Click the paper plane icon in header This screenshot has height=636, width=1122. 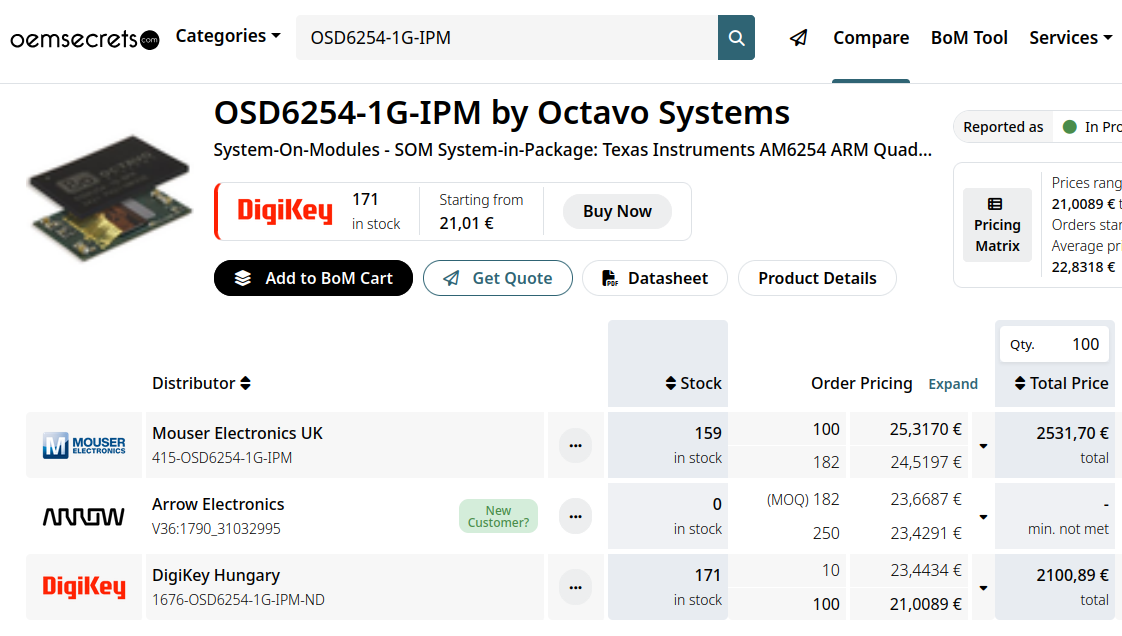pyautogui.click(x=799, y=37)
